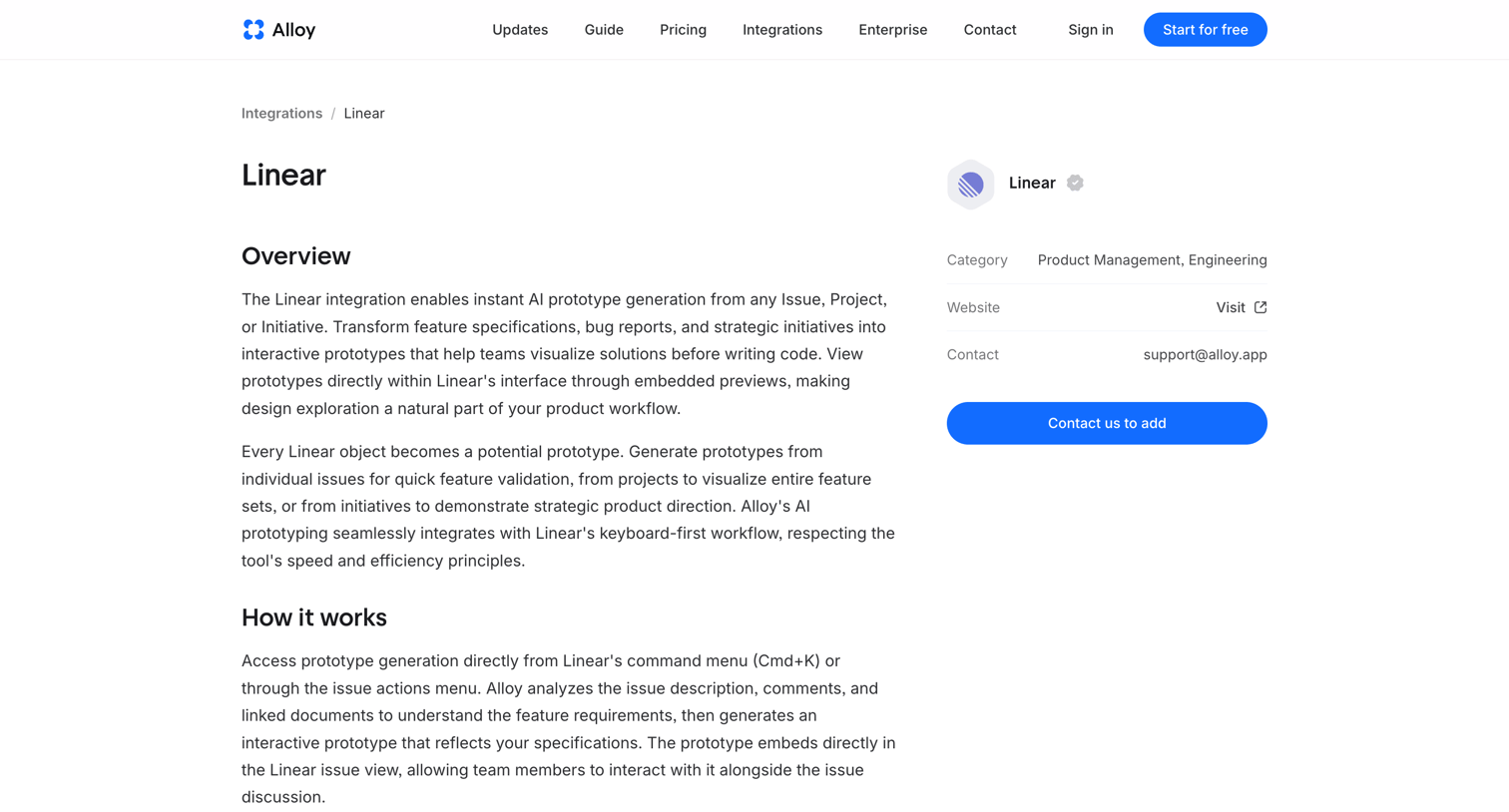Click the Start for free button
Image resolution: width=1509 pixels, height=812 pixels.
(x=1205, y=30)
